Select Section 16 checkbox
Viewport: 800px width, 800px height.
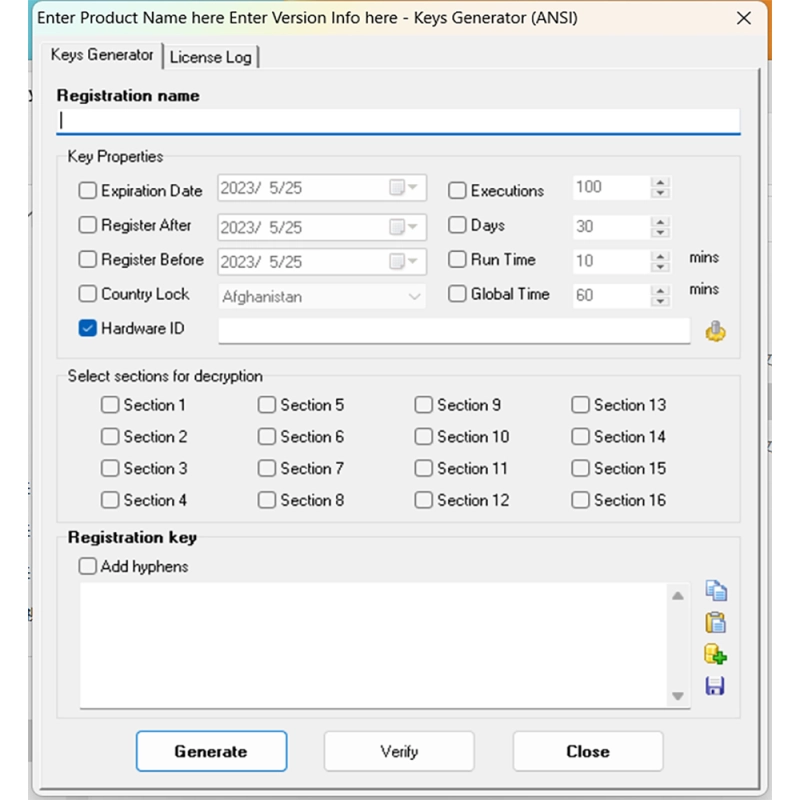coord(580,500)
